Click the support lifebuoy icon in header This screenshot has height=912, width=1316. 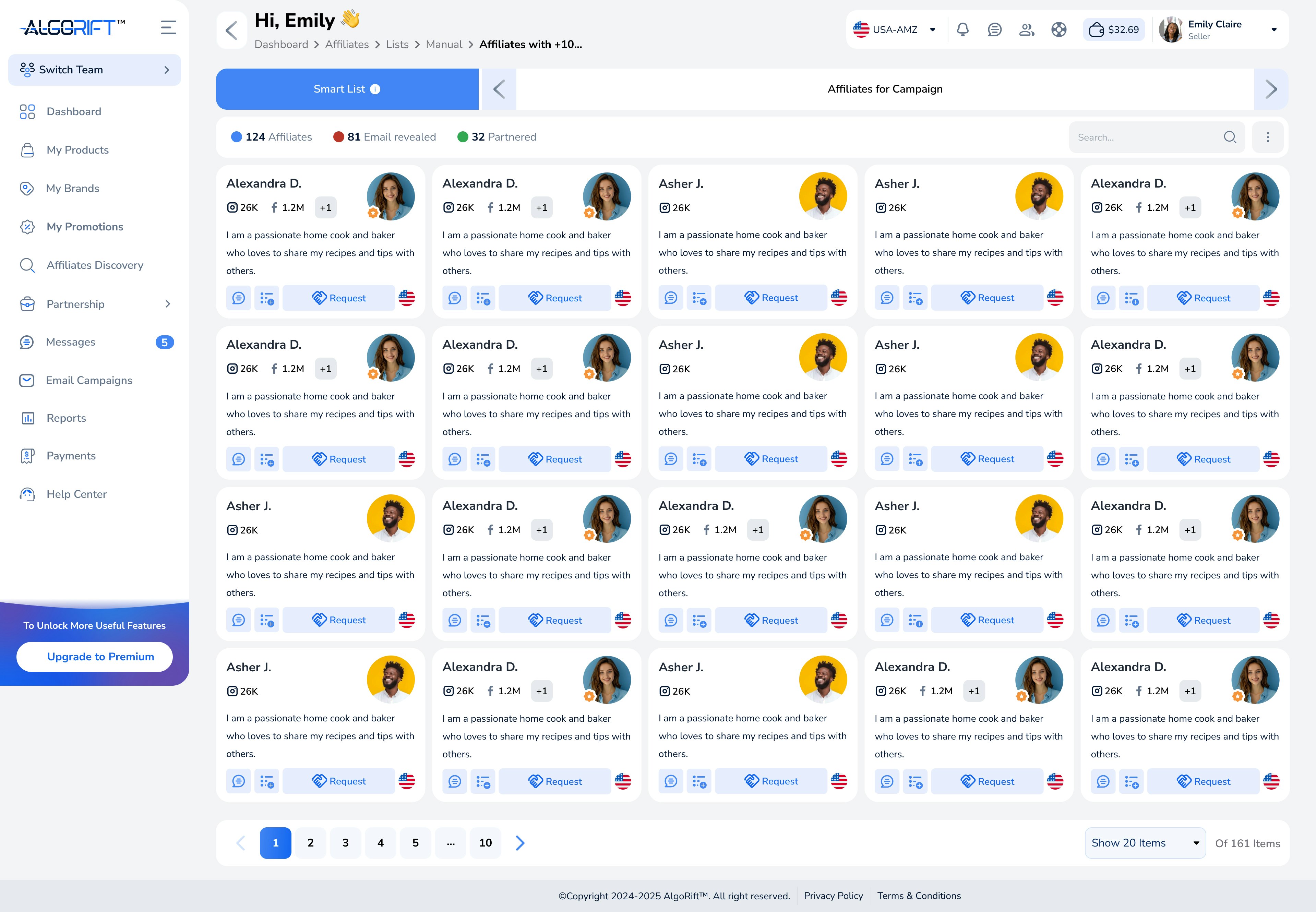[x=1058, y=30]
